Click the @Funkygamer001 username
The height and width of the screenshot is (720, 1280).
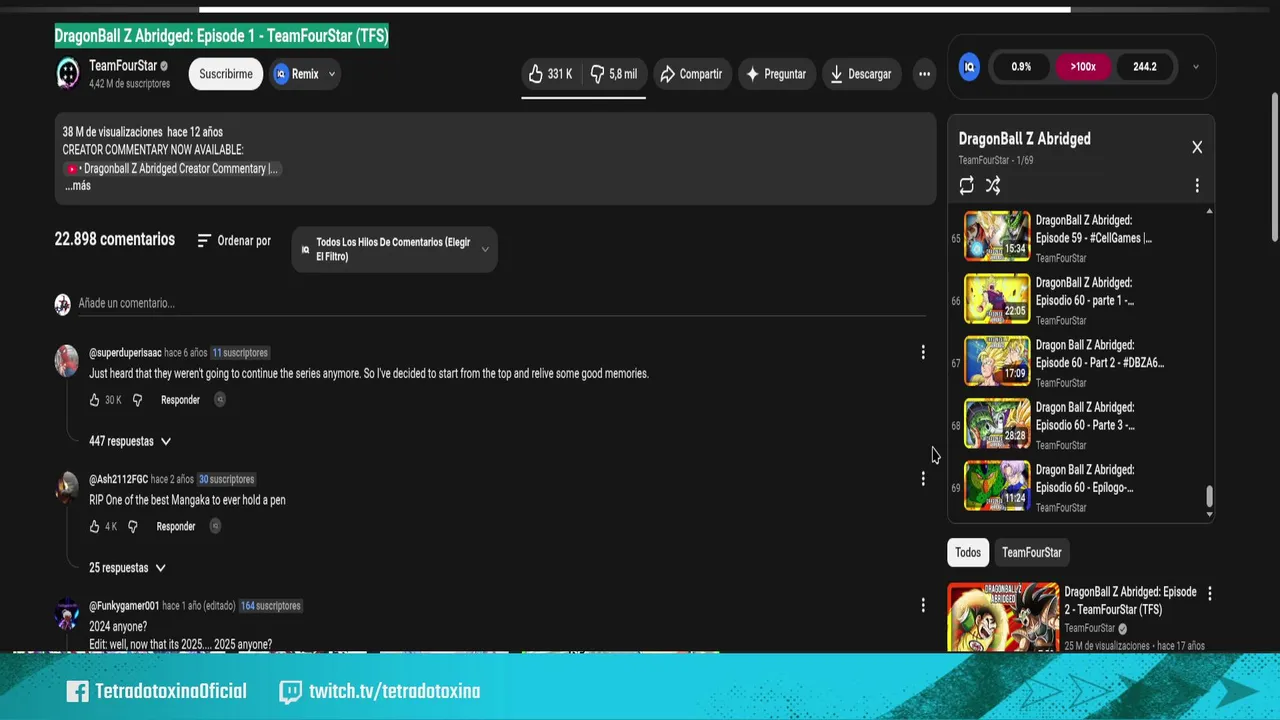tap(124, 606)
